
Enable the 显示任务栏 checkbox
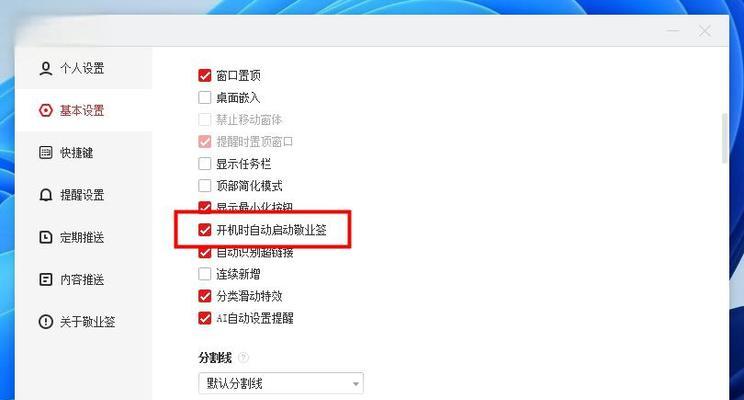(x=205, y=164)
